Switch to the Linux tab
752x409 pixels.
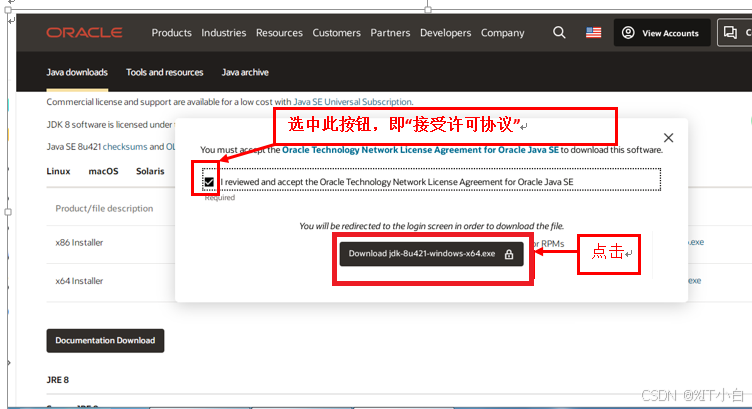click(x=59, y=171)
